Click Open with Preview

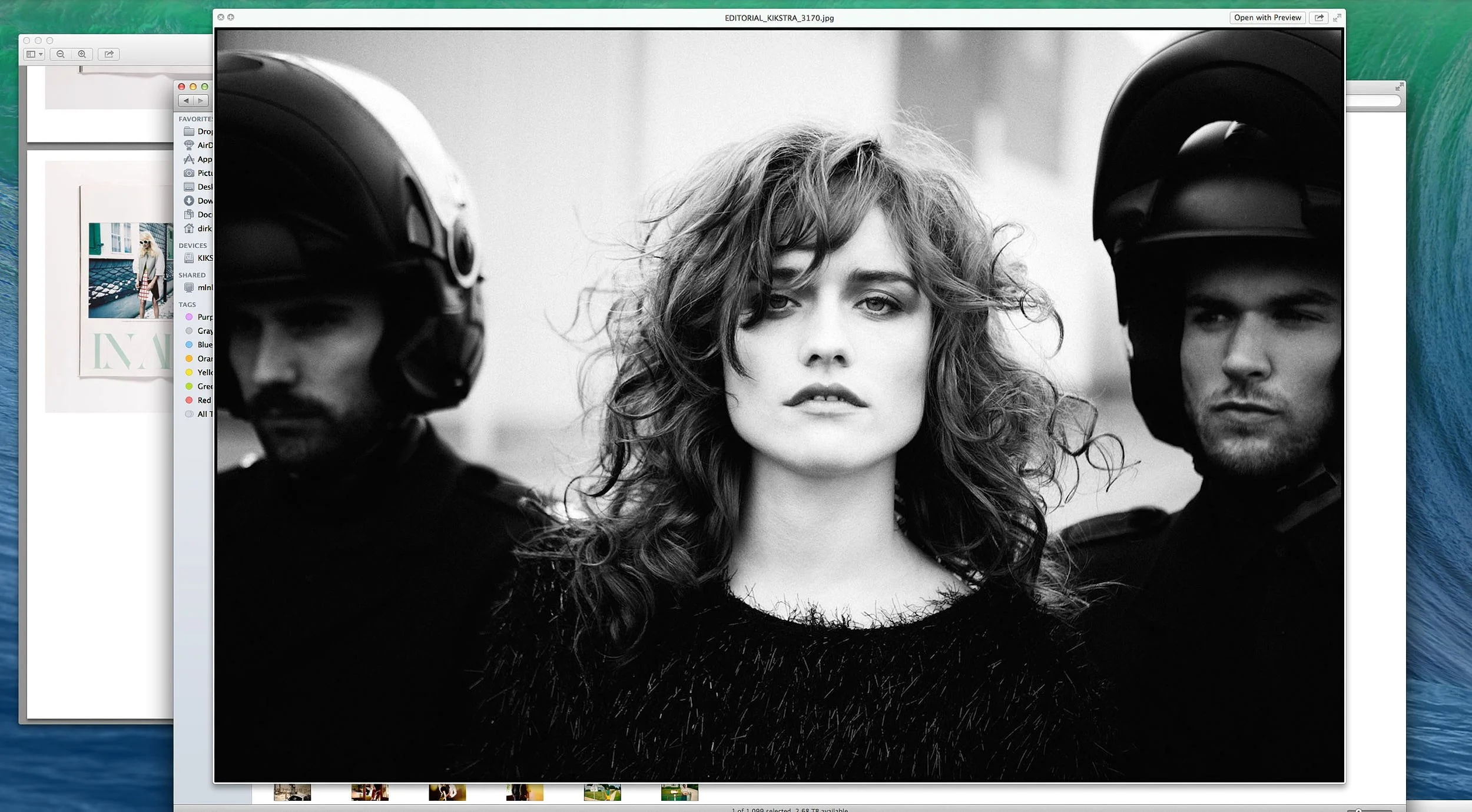click(1268, 18)
